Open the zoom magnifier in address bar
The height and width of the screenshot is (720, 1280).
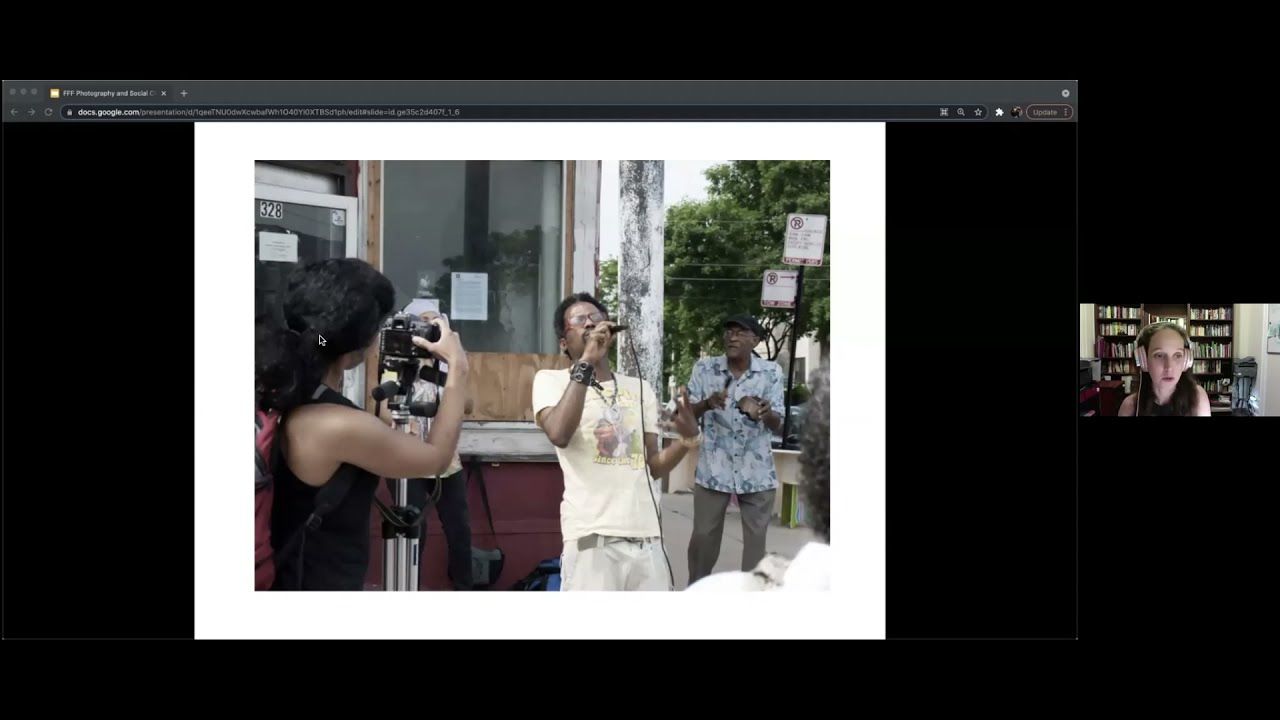[x=961, y=112]
